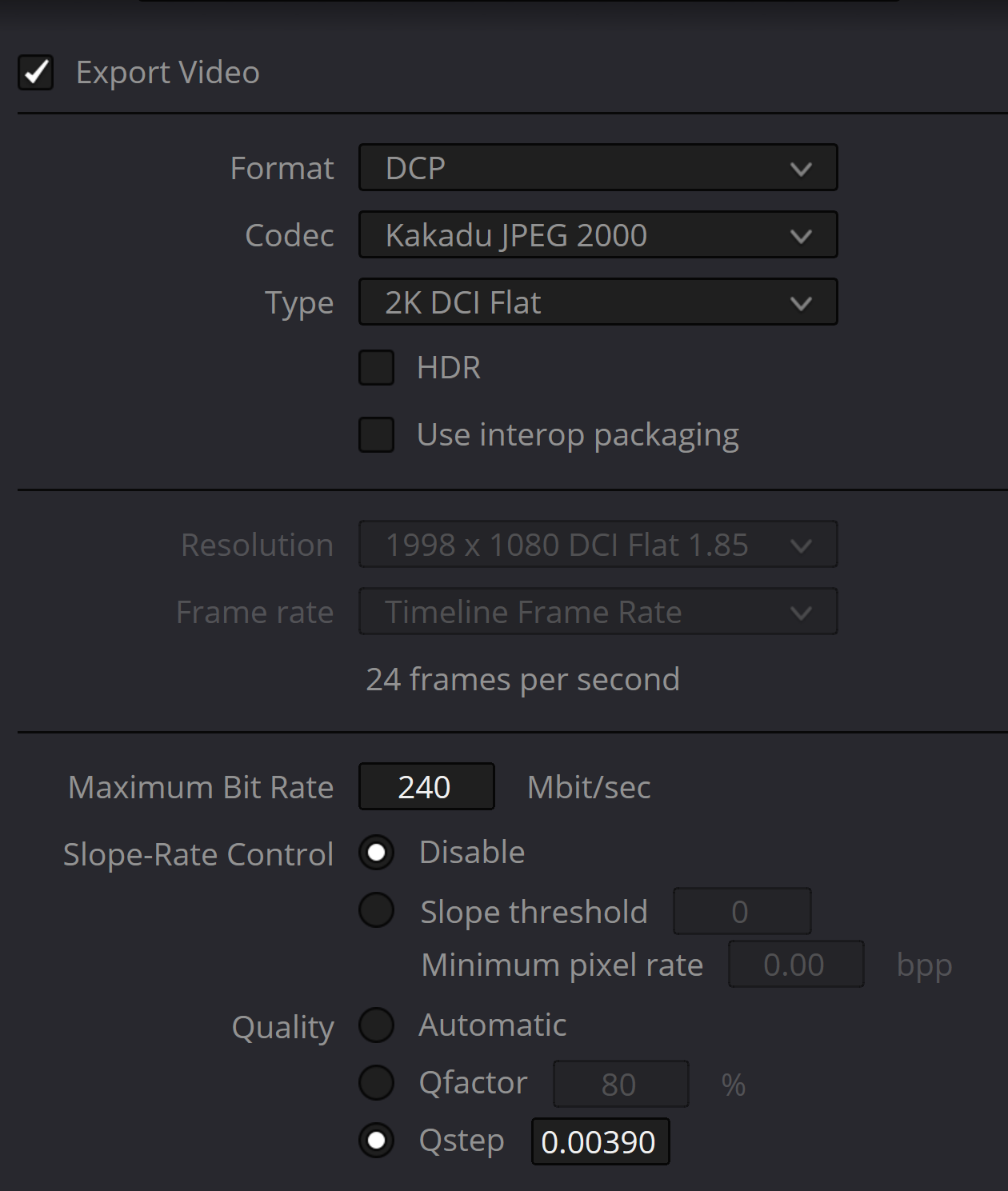The image size is (1008, 1191).
Task: Click the Type dropdown chevron arrow
Action: pos(801,303)
